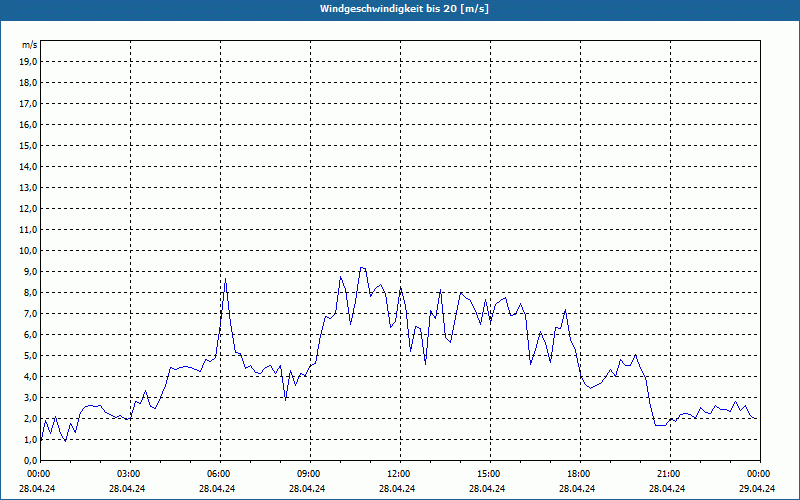The image size is (800, 500).
Task: Click the '21:00' time label
Action: pos(670,474)
